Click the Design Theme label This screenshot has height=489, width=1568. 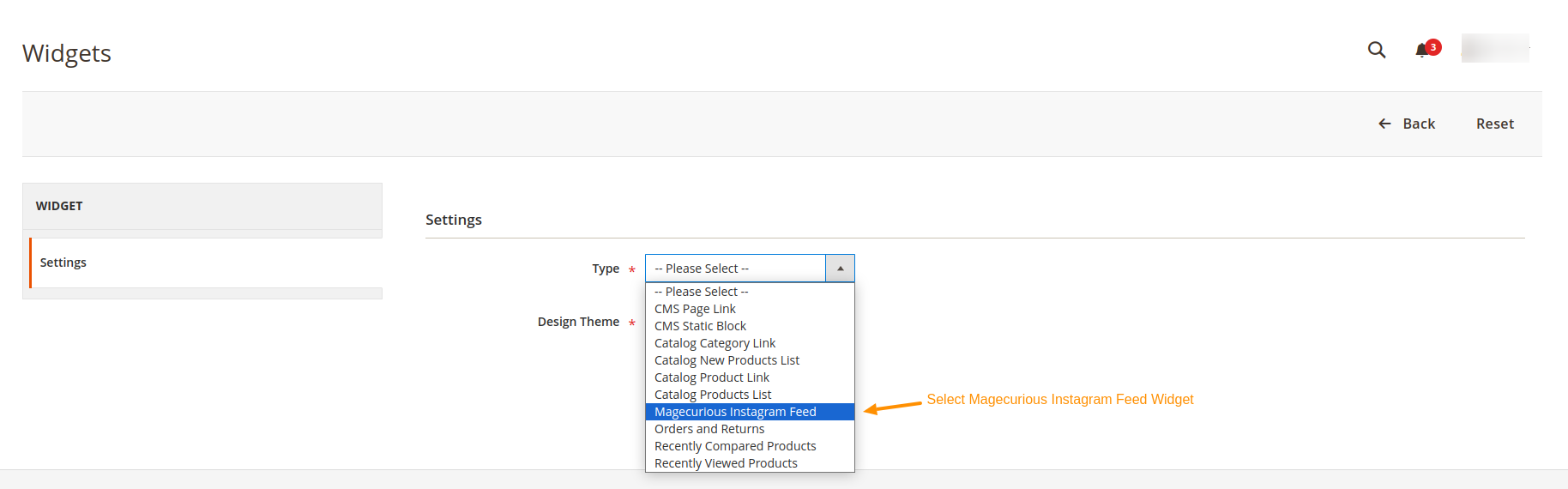578,322
